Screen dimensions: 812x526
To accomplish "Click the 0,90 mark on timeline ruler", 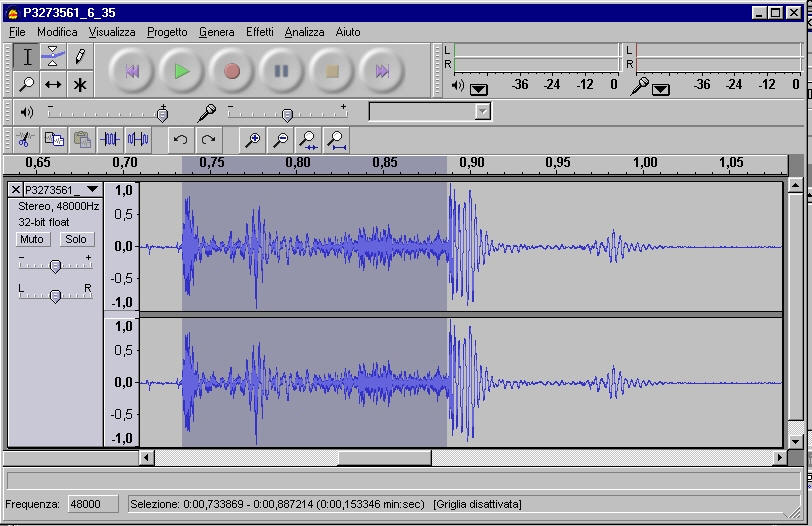I will [x=471, y=163].
